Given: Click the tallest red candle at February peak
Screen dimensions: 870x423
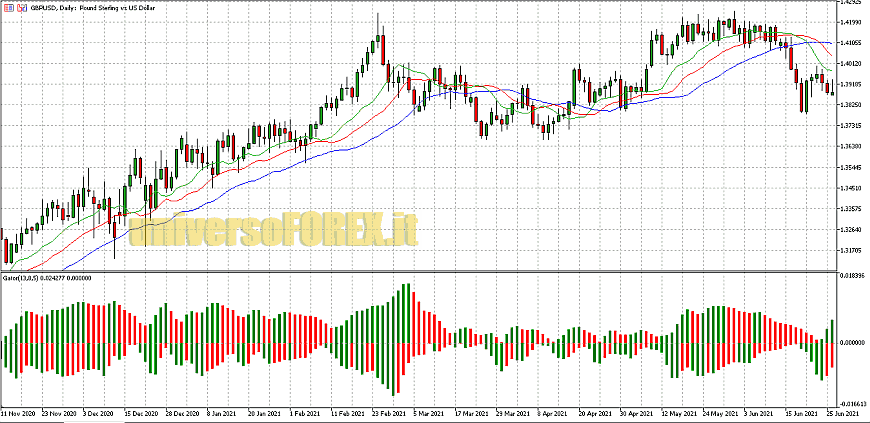Looking at the screenshot, I should point(381,49).
